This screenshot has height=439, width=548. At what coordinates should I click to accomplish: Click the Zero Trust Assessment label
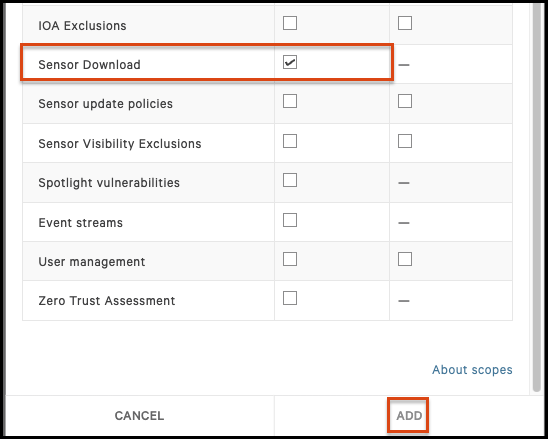click(107, 301)
